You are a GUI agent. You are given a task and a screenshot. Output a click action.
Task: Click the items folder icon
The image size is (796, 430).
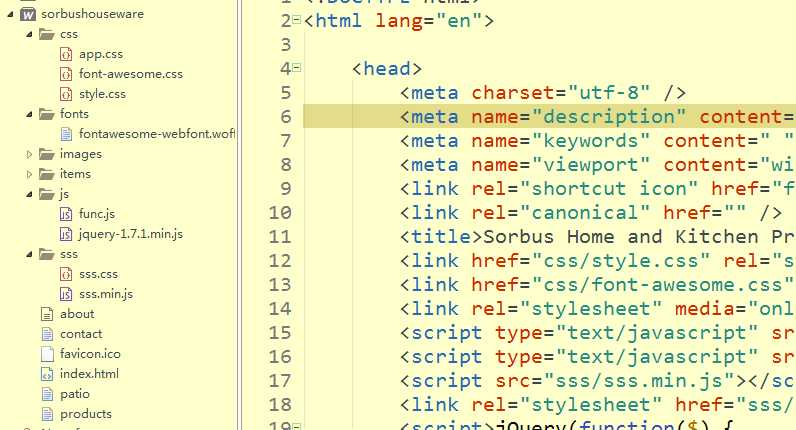click(47, 174)
